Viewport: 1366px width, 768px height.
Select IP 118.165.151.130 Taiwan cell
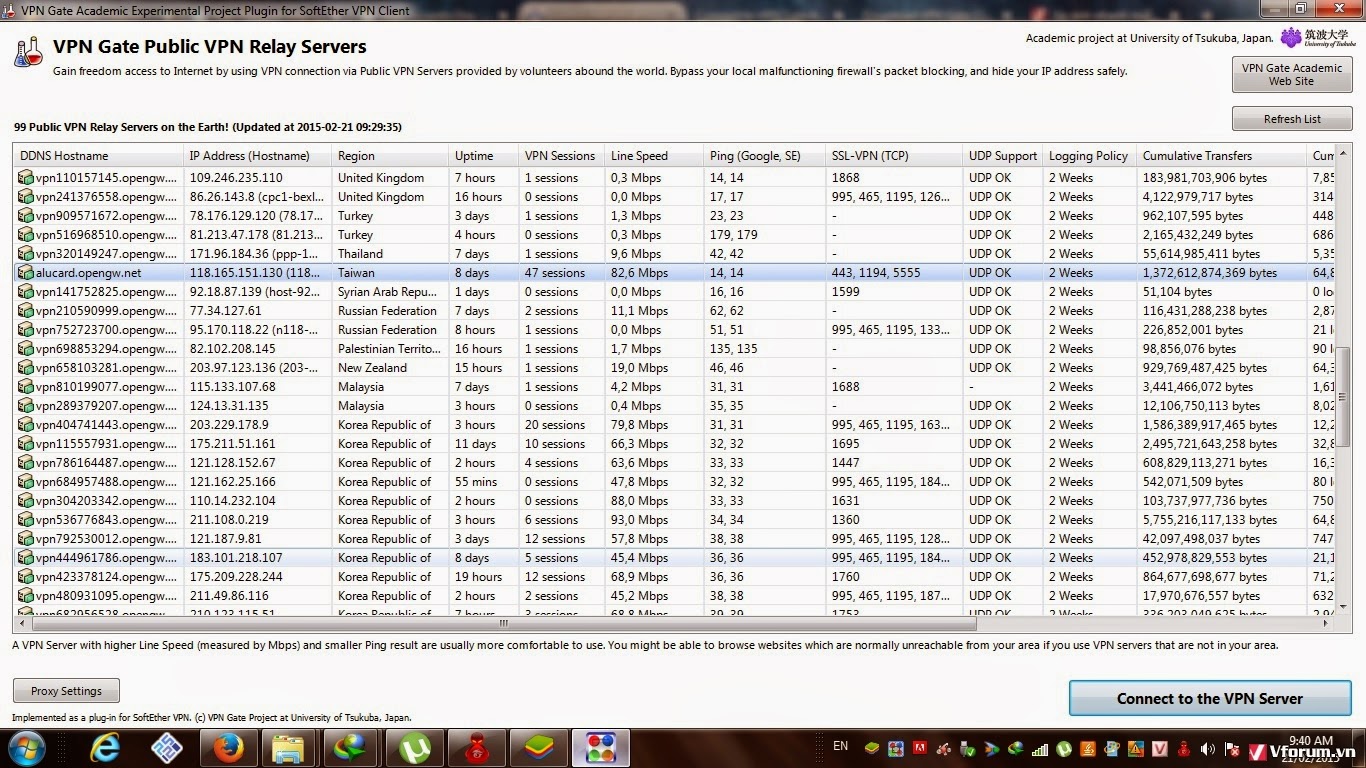(257, 273)
